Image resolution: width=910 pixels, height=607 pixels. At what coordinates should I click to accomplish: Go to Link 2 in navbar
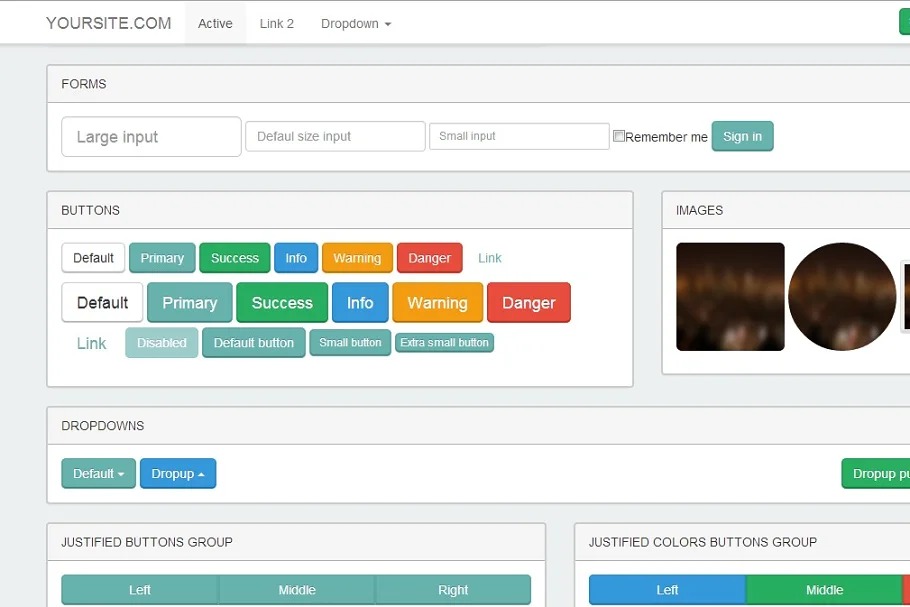pyautogui.click(x=277, y=24)
